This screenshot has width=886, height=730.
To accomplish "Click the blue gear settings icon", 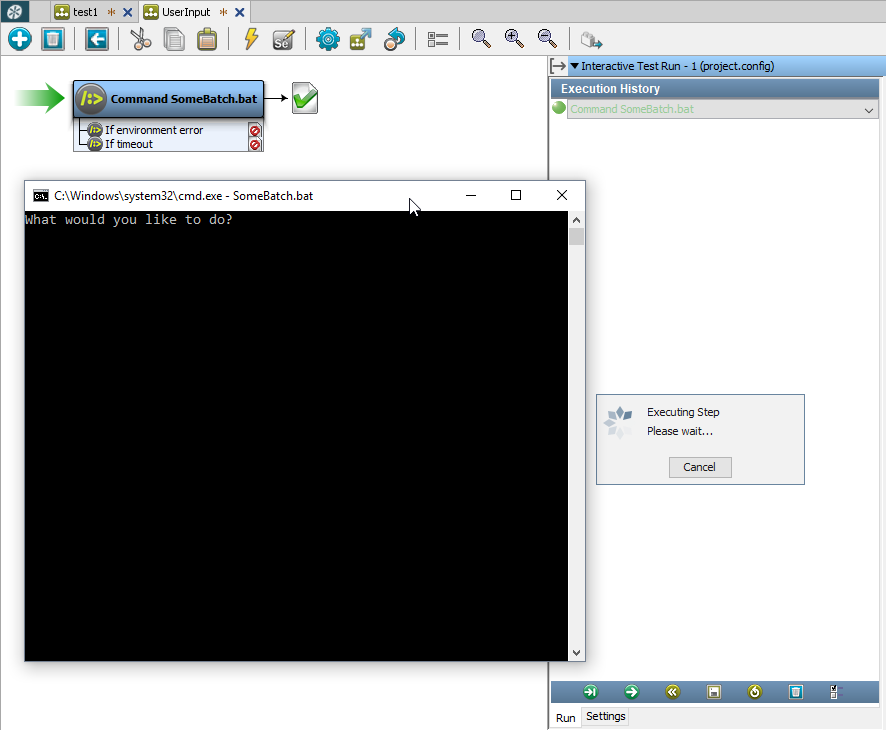I will click(x=328, y=39).
